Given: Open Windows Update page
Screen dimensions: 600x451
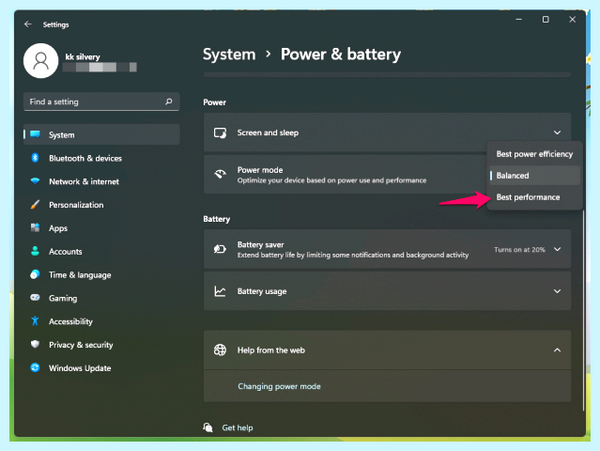Looking at the screenshot, I should pos(101,368).
